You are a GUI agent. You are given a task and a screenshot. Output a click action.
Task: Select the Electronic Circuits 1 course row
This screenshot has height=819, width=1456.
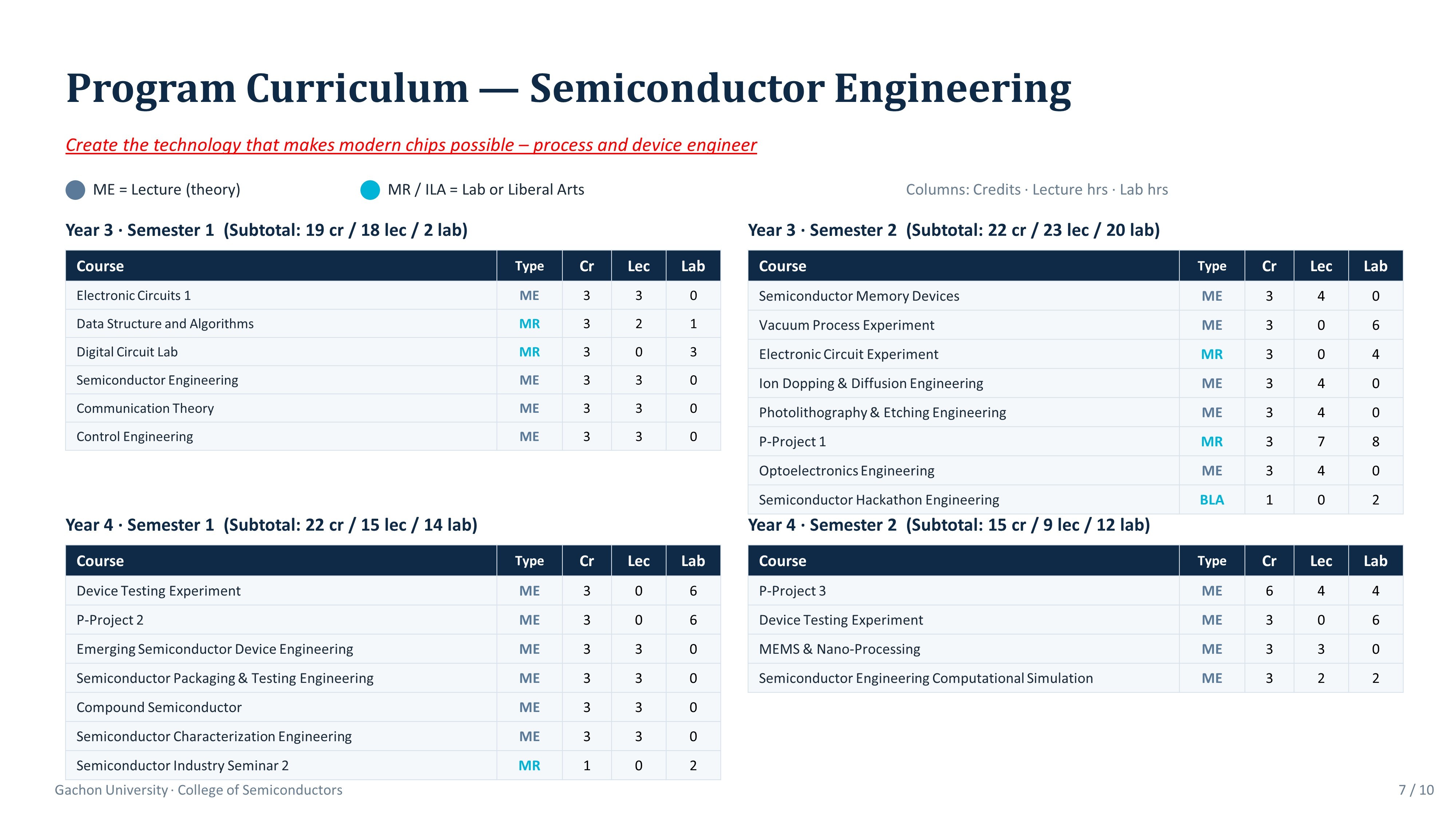(393, 296)
